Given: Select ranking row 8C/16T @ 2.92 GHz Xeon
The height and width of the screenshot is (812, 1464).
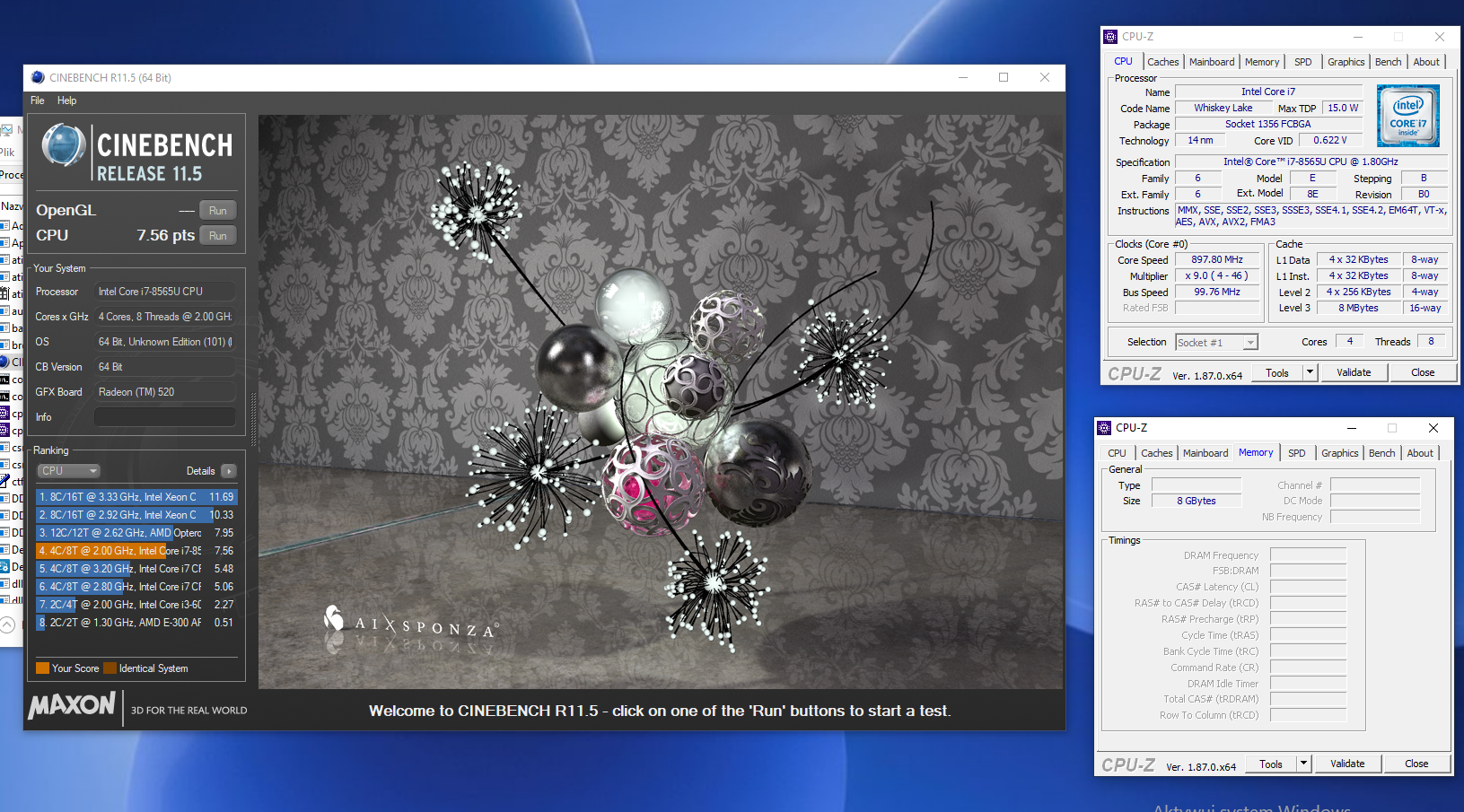Looking at the screenshot, I should click(136, 515).
